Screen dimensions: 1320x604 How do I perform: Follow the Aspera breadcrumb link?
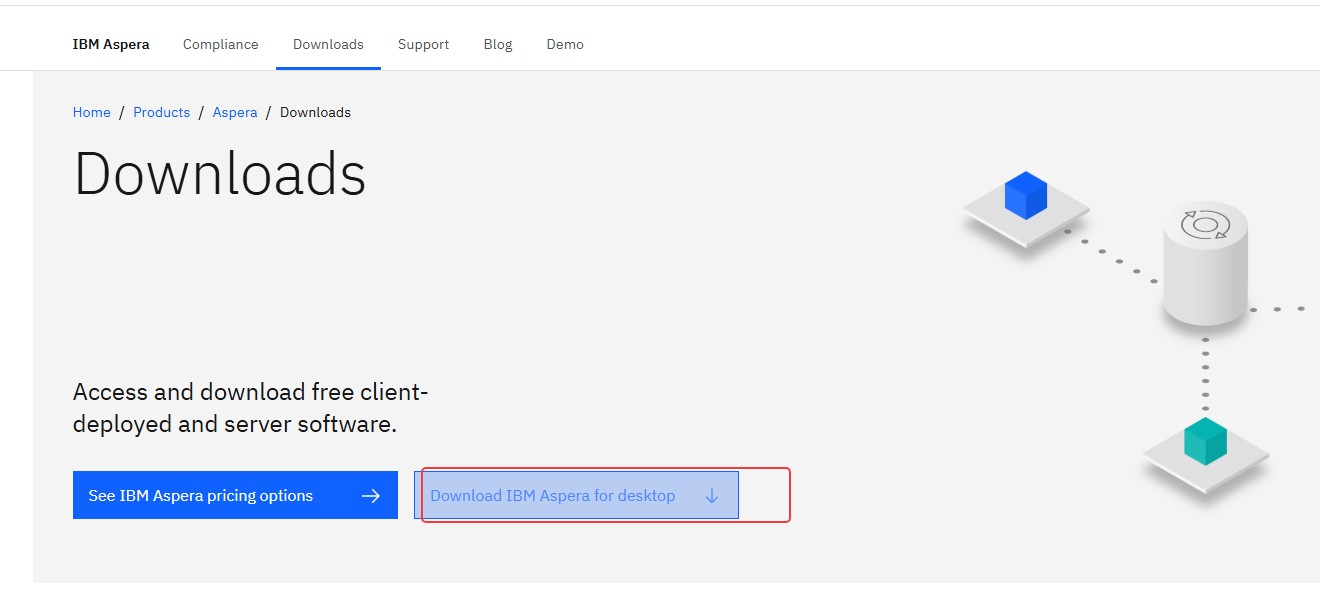[235, 112]
